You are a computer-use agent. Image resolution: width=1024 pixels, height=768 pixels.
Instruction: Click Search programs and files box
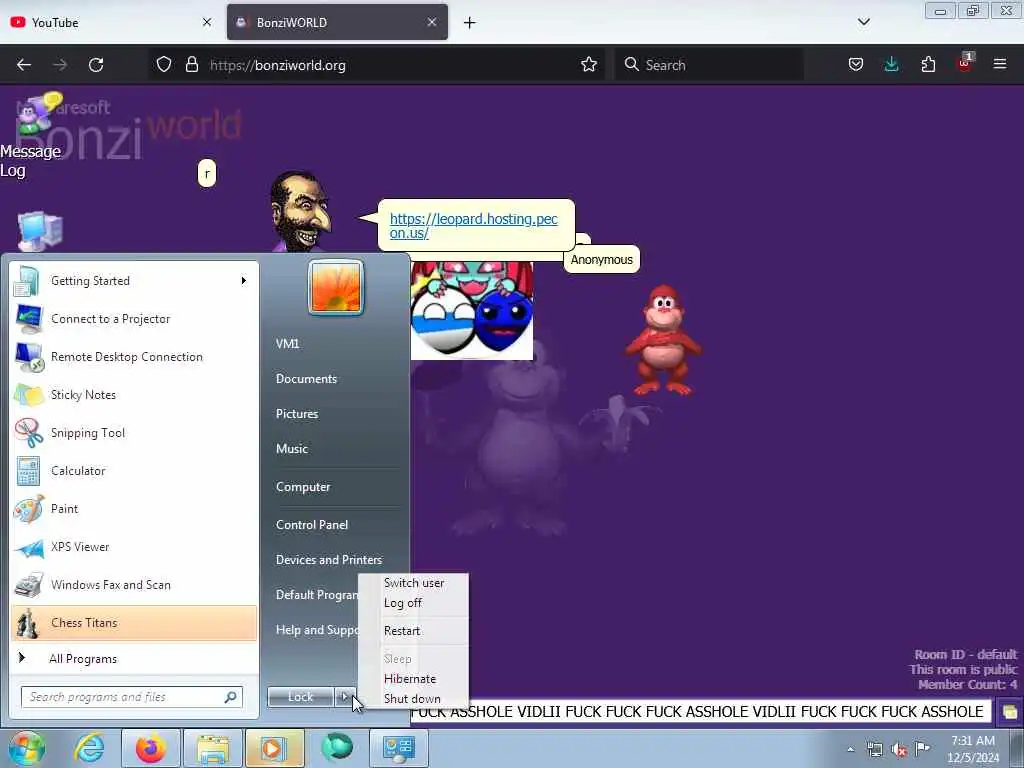(x=132, y=697)
